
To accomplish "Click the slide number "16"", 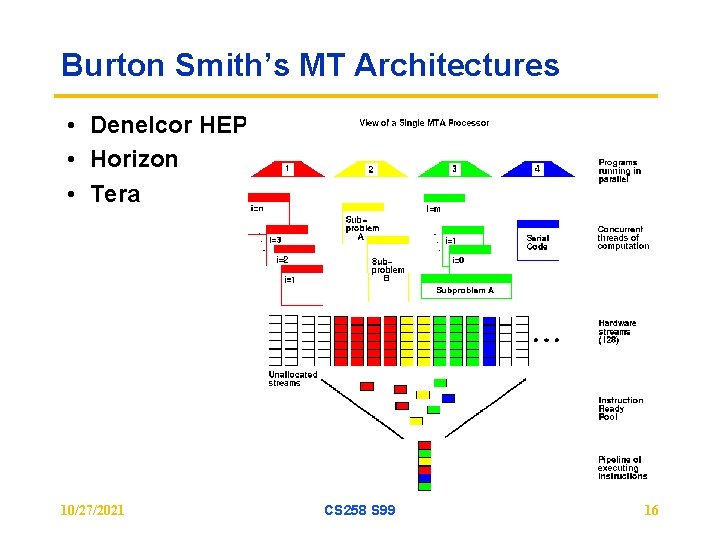I will tap(651, 510).
